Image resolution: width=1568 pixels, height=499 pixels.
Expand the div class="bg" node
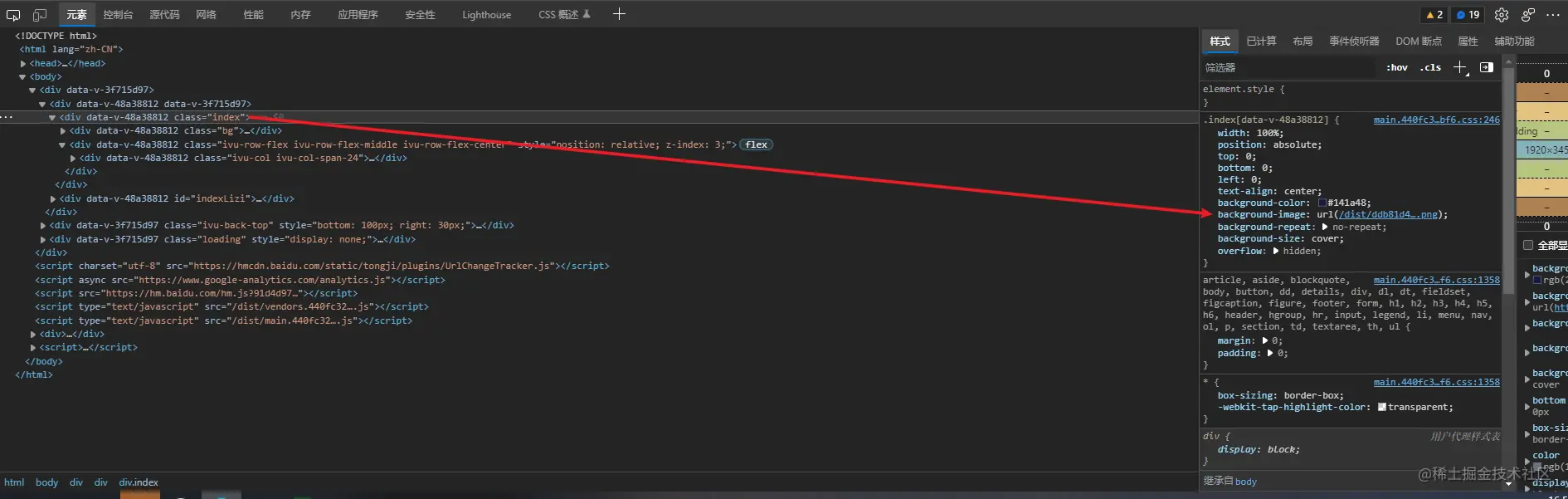(63, 130)
